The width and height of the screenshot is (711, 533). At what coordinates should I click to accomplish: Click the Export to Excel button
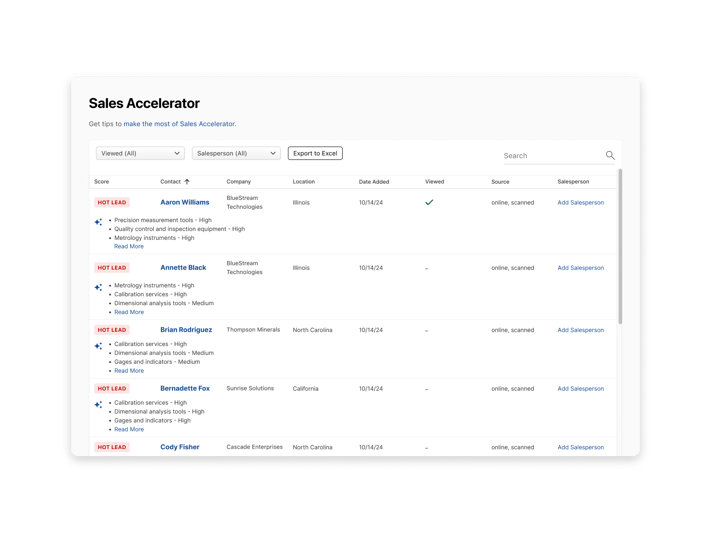[315, 154]
